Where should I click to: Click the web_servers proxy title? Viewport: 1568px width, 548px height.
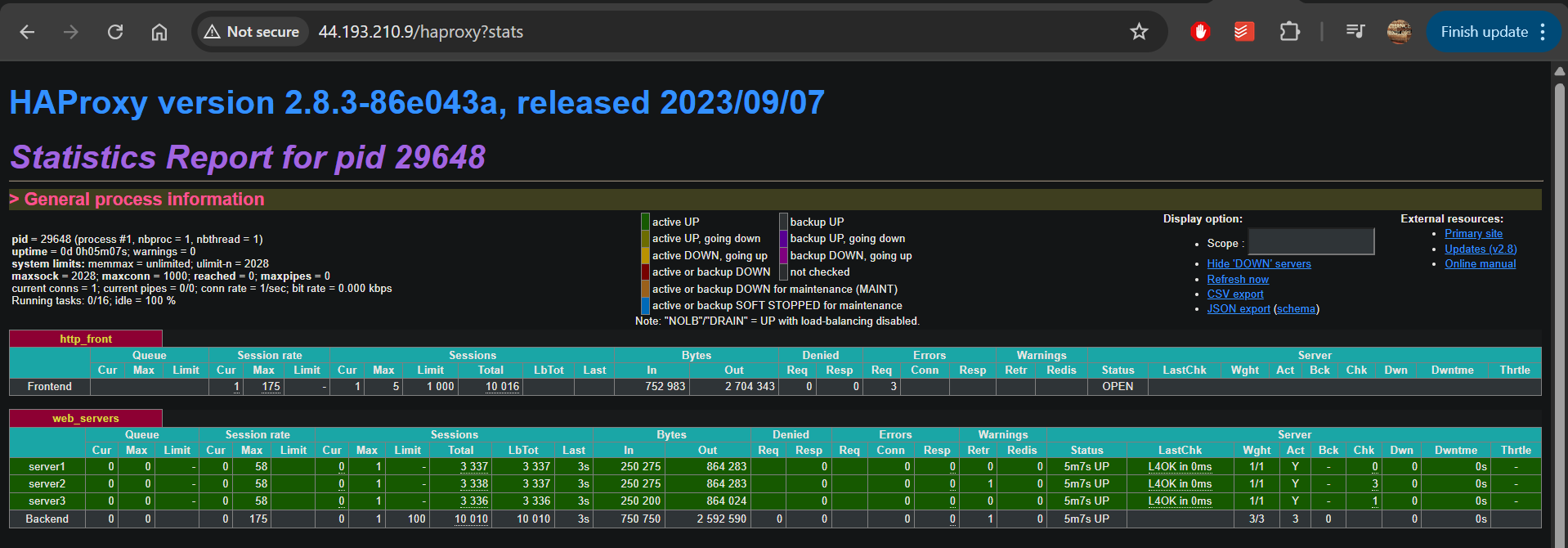coord(86,418)
